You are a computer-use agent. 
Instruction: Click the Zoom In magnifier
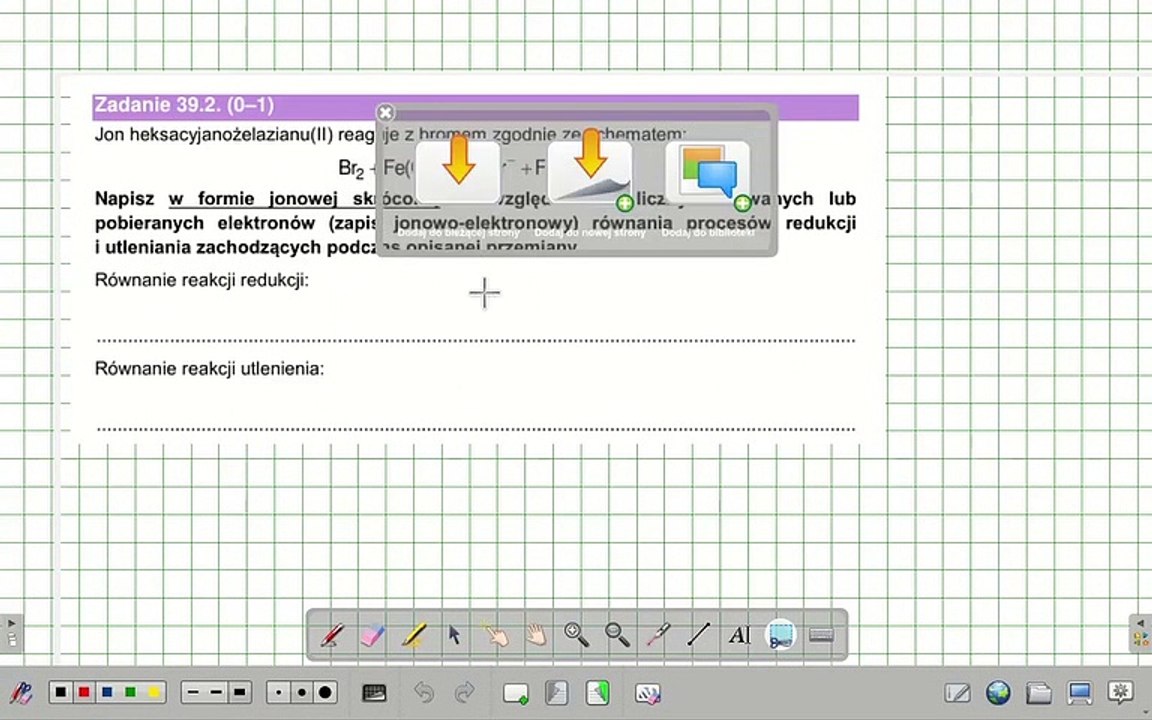click(x=577, y=635)
